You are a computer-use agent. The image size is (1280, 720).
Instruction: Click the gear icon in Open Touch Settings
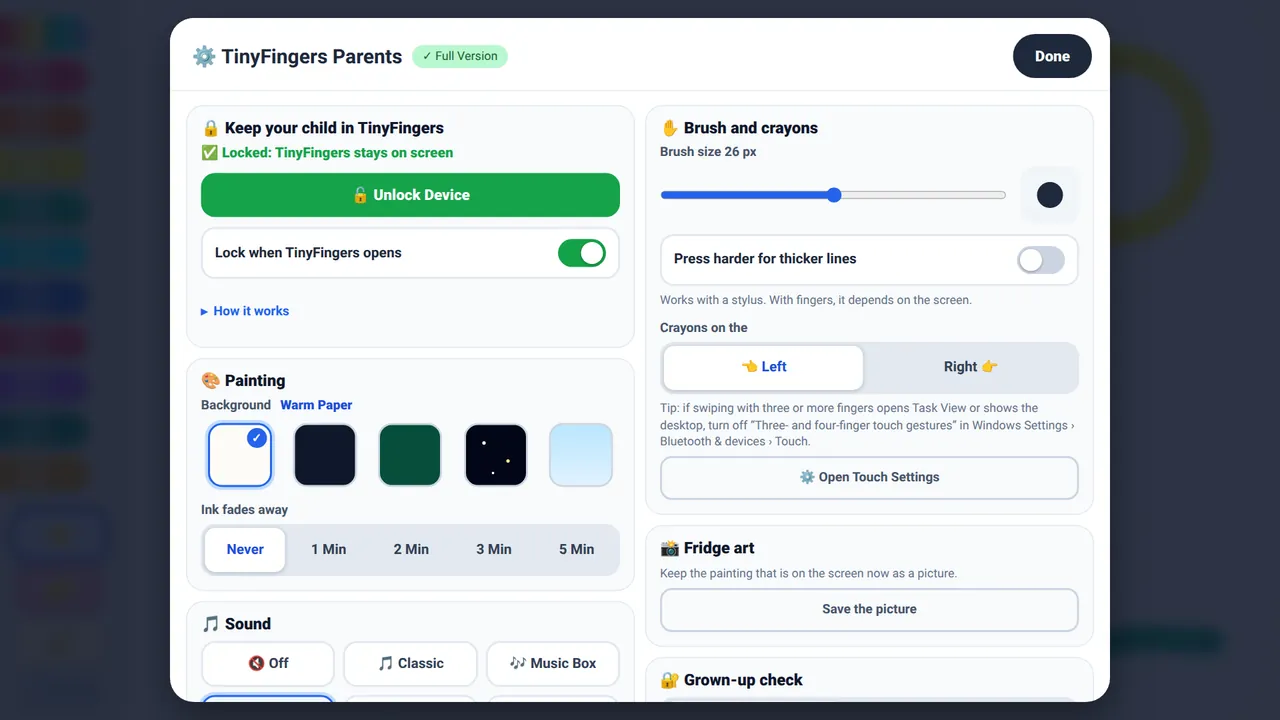tap(807, 477)
